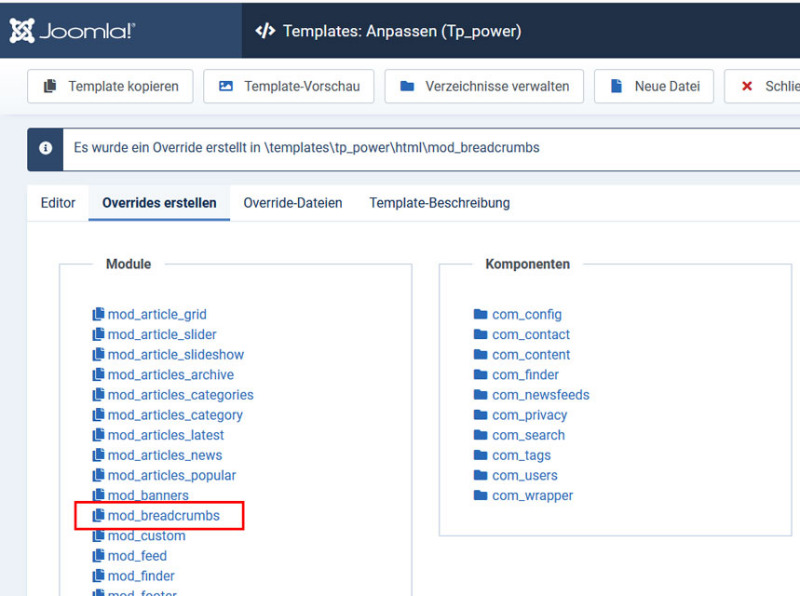Open the mod_custom module link
This screenshot has height=596, width=800.
tap(146, 536)
